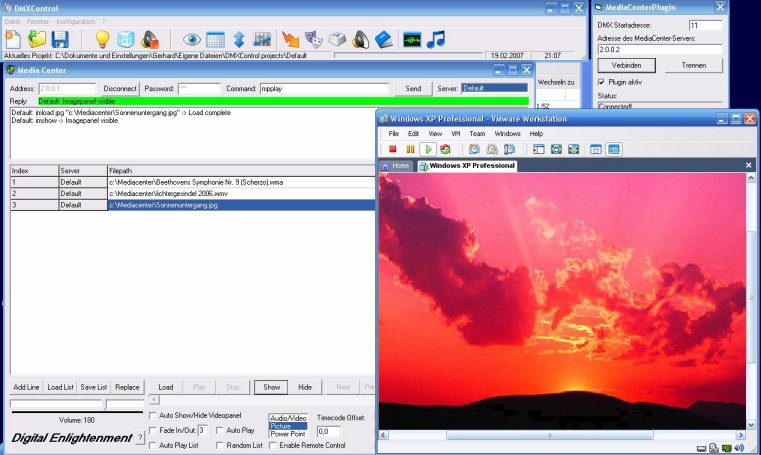Click the eye icon in DMXControl toolbar
The image size is (761, 455).
point(193,39)
